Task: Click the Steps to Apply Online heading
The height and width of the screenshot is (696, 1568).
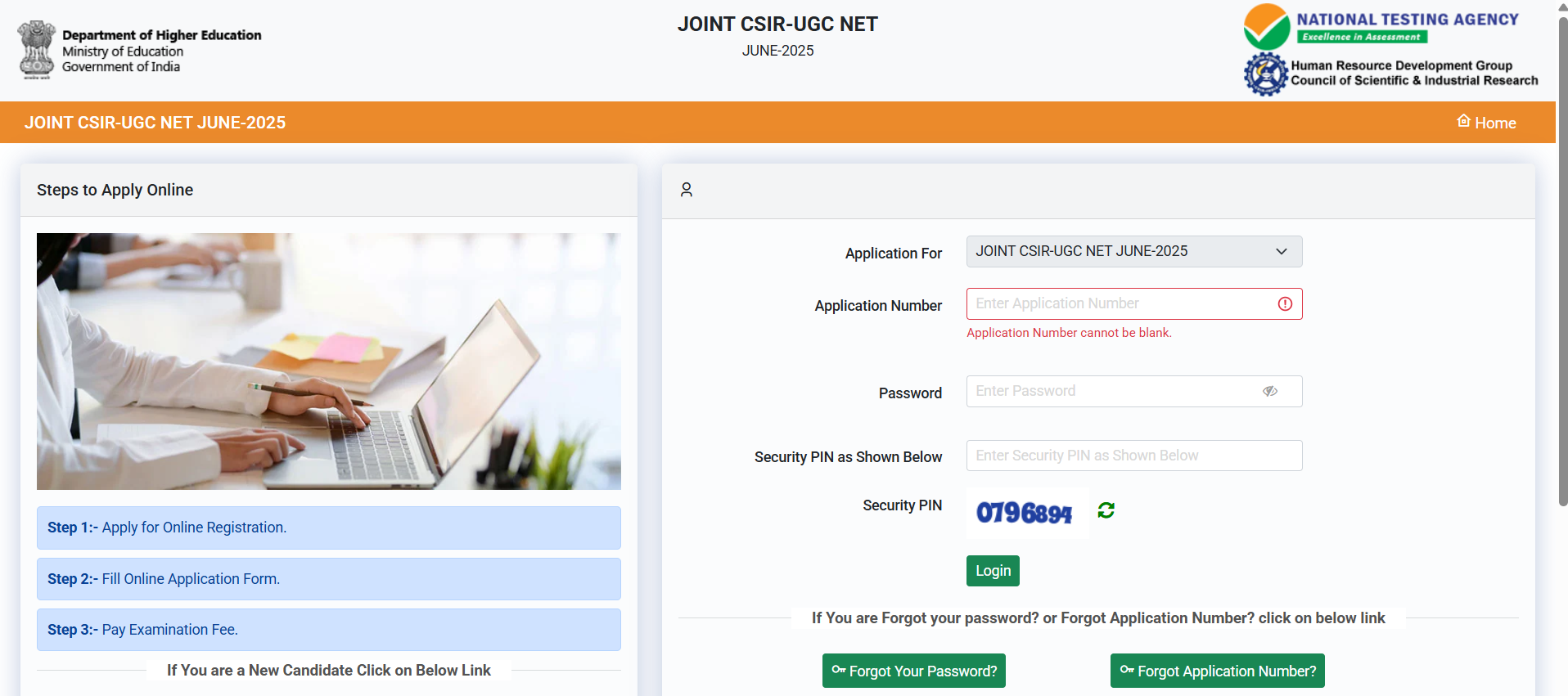Action: click(x=115, y=190)
